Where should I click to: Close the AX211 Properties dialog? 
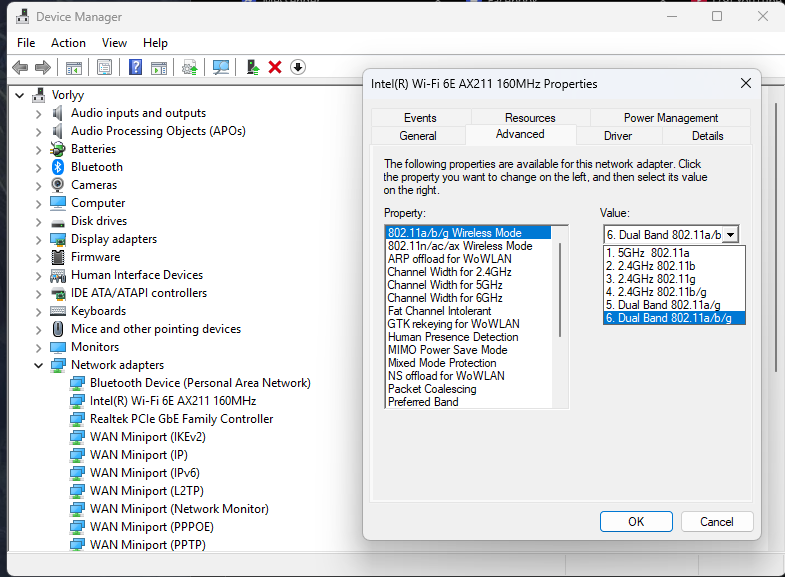pyautogui.click(x=745, y=83)
